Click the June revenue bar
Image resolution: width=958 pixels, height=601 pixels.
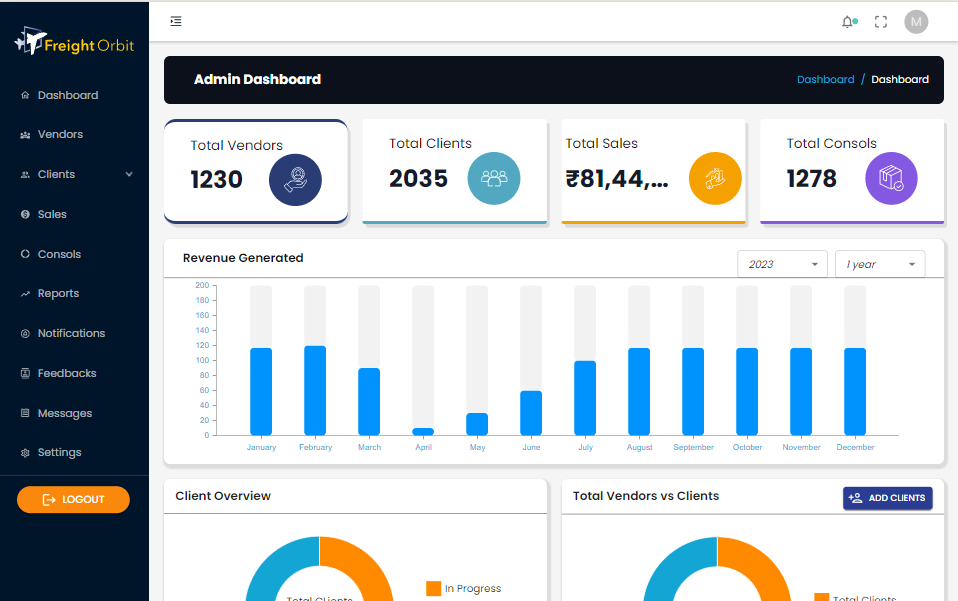[x=531, y=413]
